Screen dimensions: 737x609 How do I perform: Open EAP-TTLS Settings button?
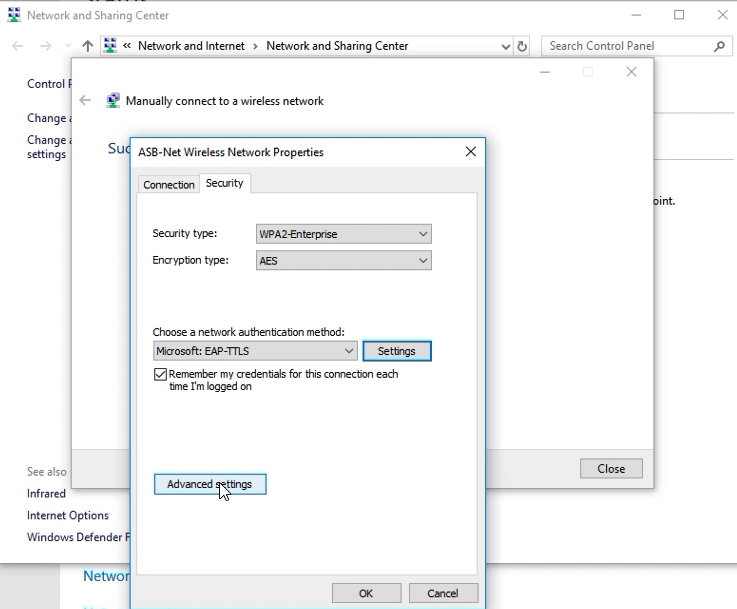(x=397, y=351)
